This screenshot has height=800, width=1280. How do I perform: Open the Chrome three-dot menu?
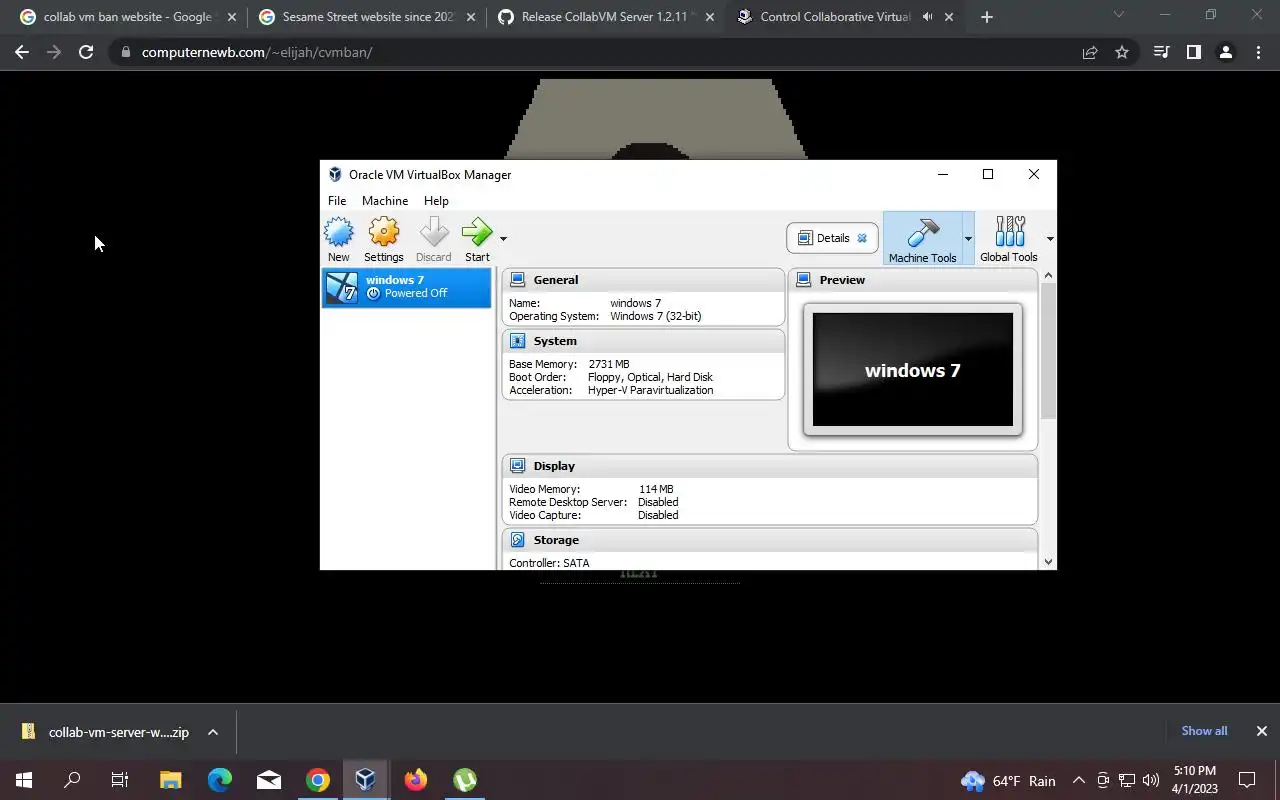(1258, 53)
